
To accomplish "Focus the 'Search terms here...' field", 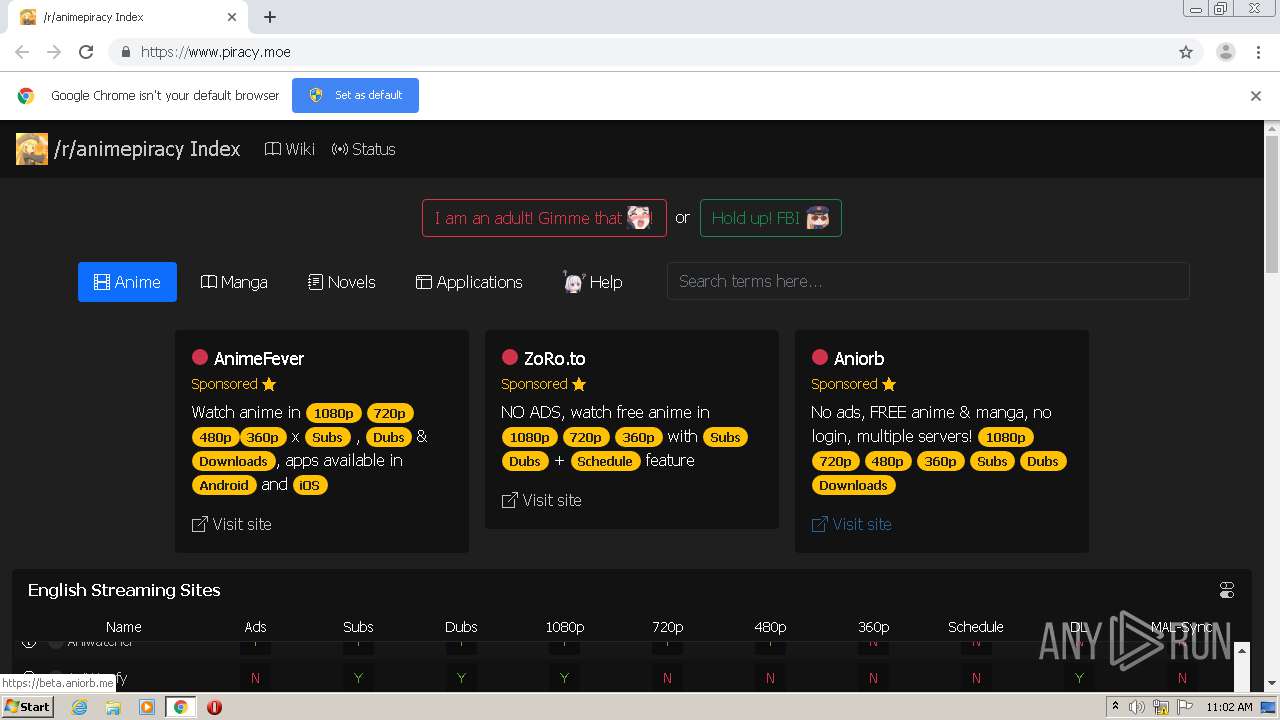I will pos(928,281).
